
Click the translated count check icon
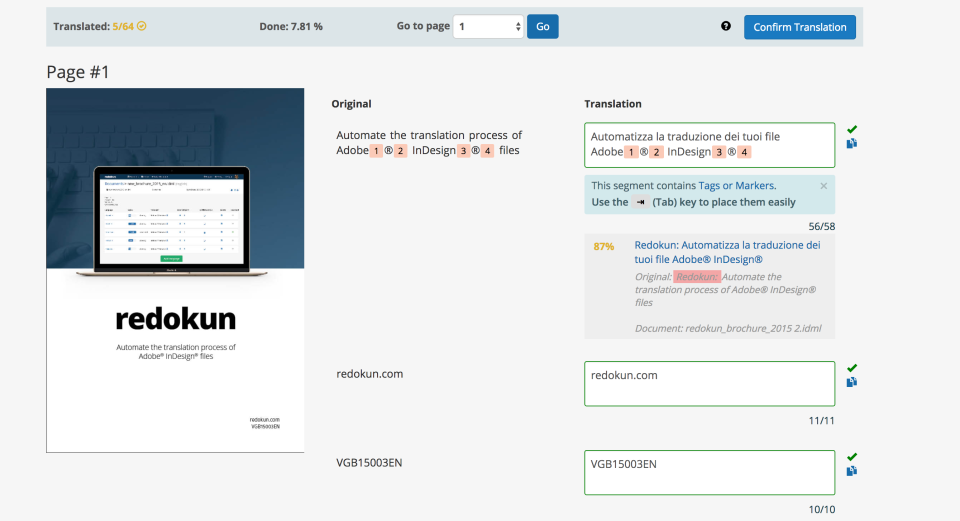tap(141, 26)
